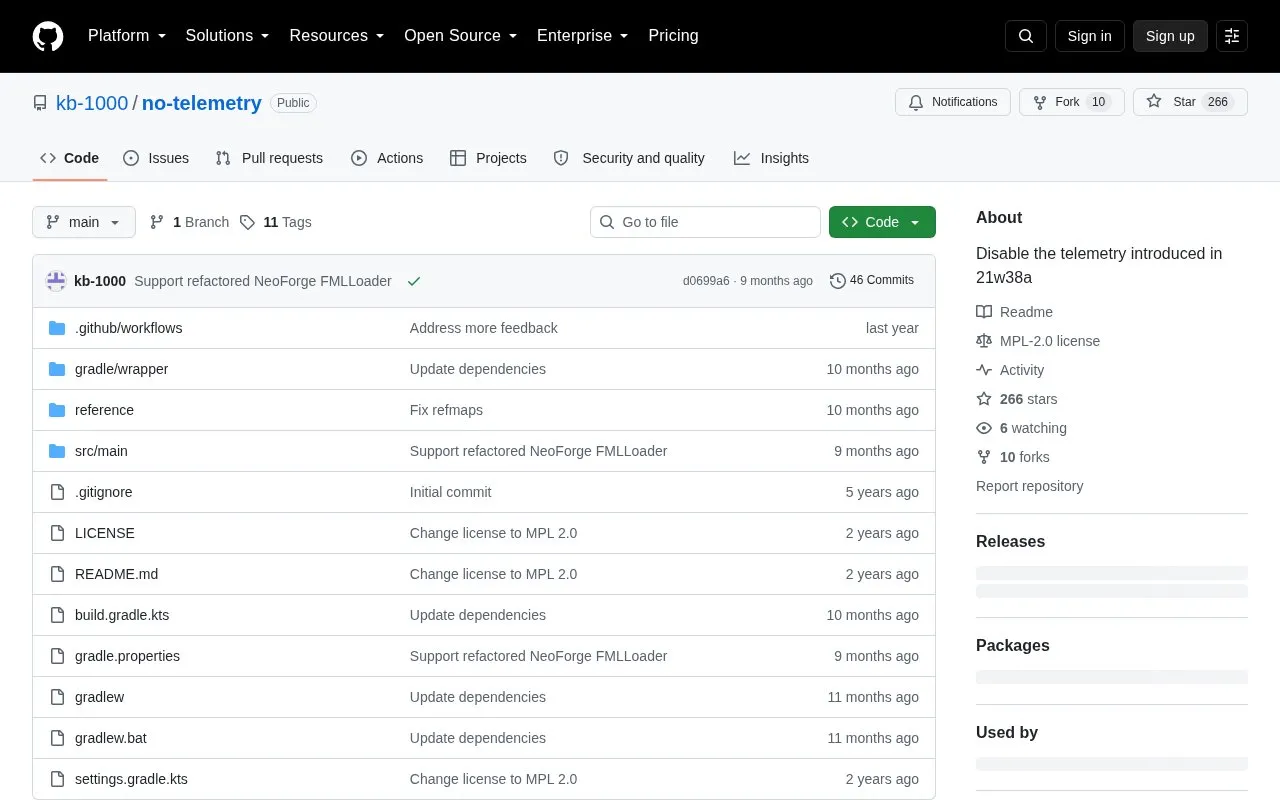The image size is (1280, 800).
Task: Expand the Platform navigation menu
Action: [x=127, y=36]
